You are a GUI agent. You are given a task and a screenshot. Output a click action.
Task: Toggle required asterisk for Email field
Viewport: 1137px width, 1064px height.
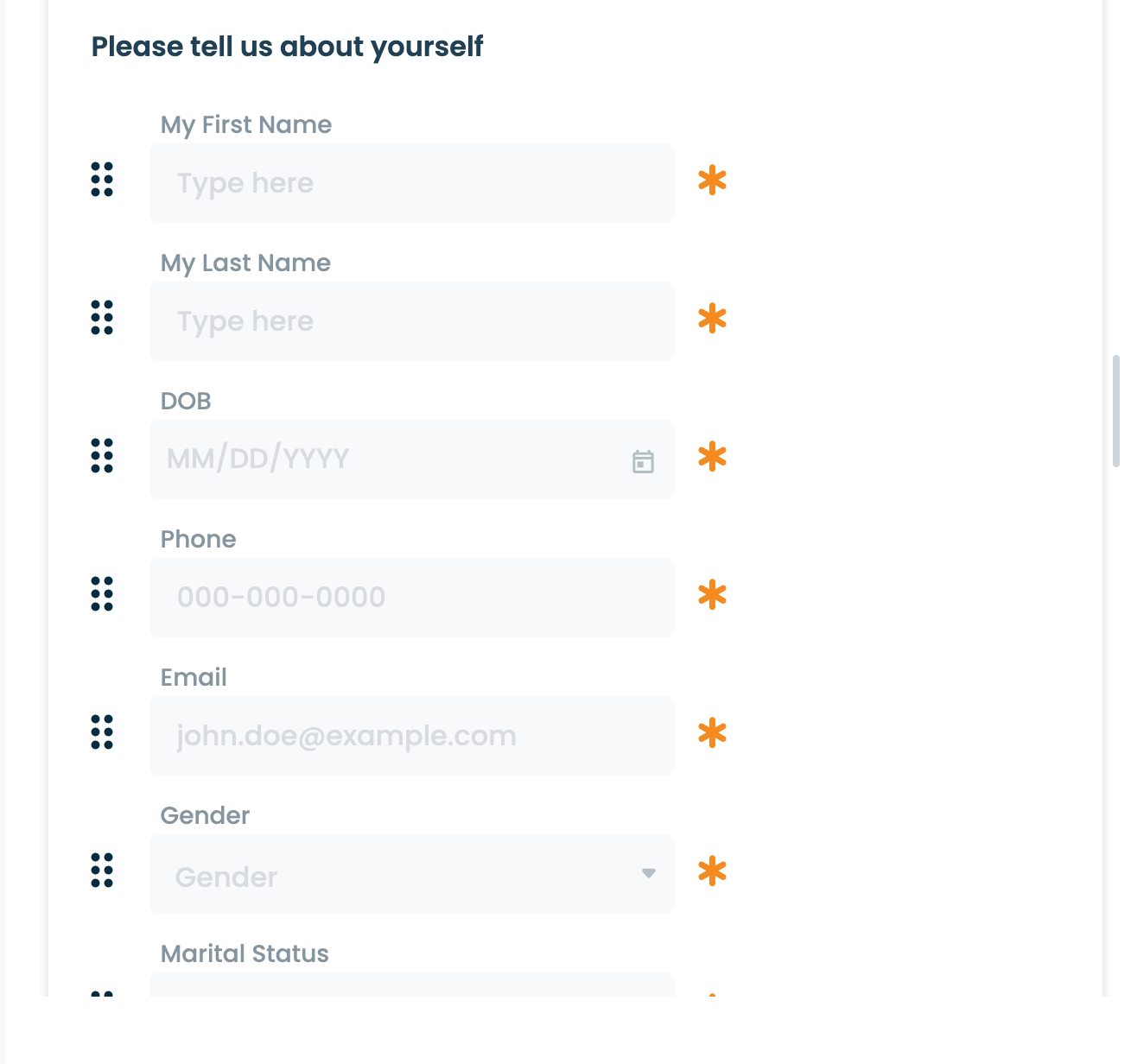tap(712, 733)
